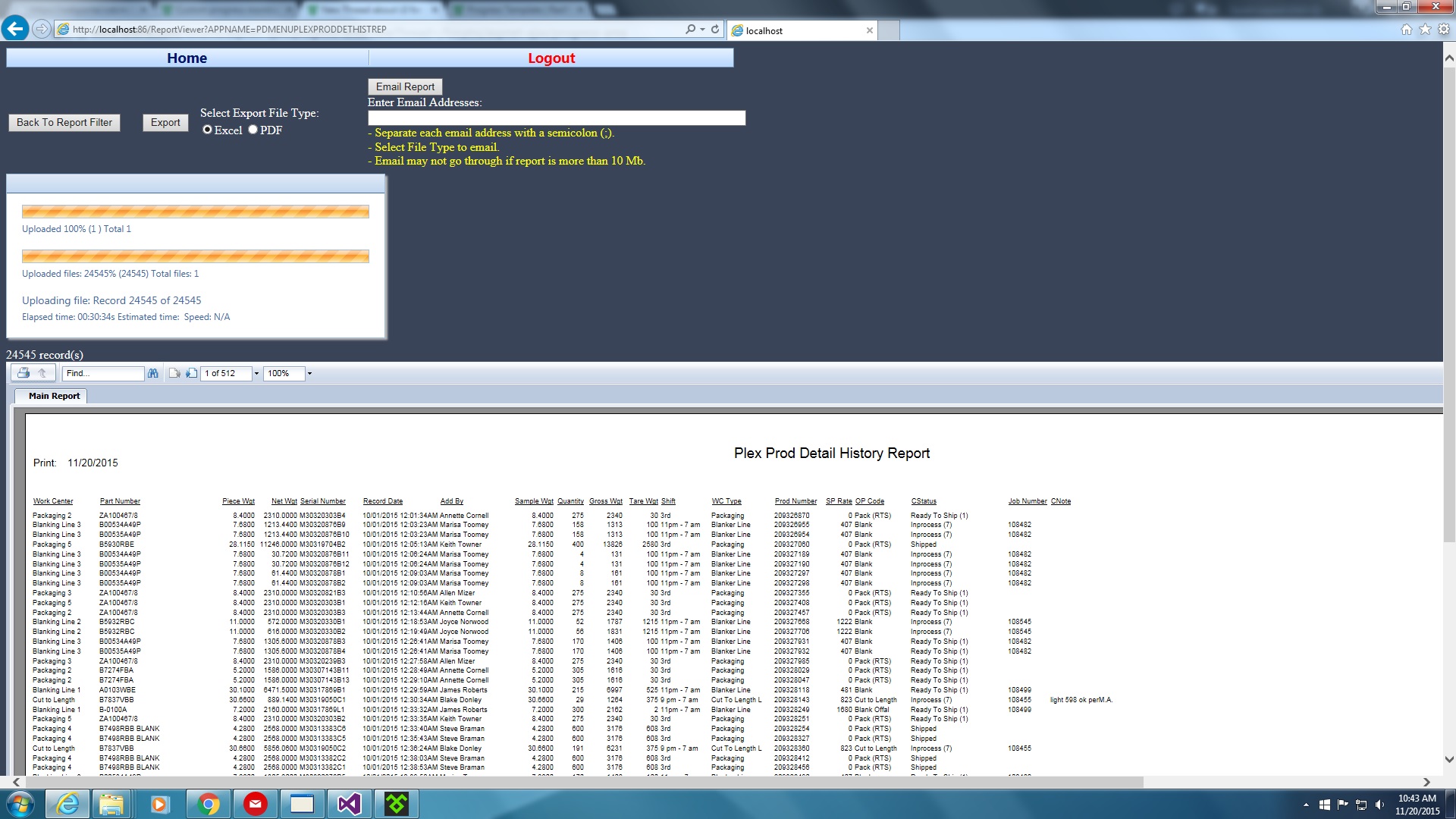The image size is (1456, 819).
Task: Click the Email Report button
Action: 405,86
